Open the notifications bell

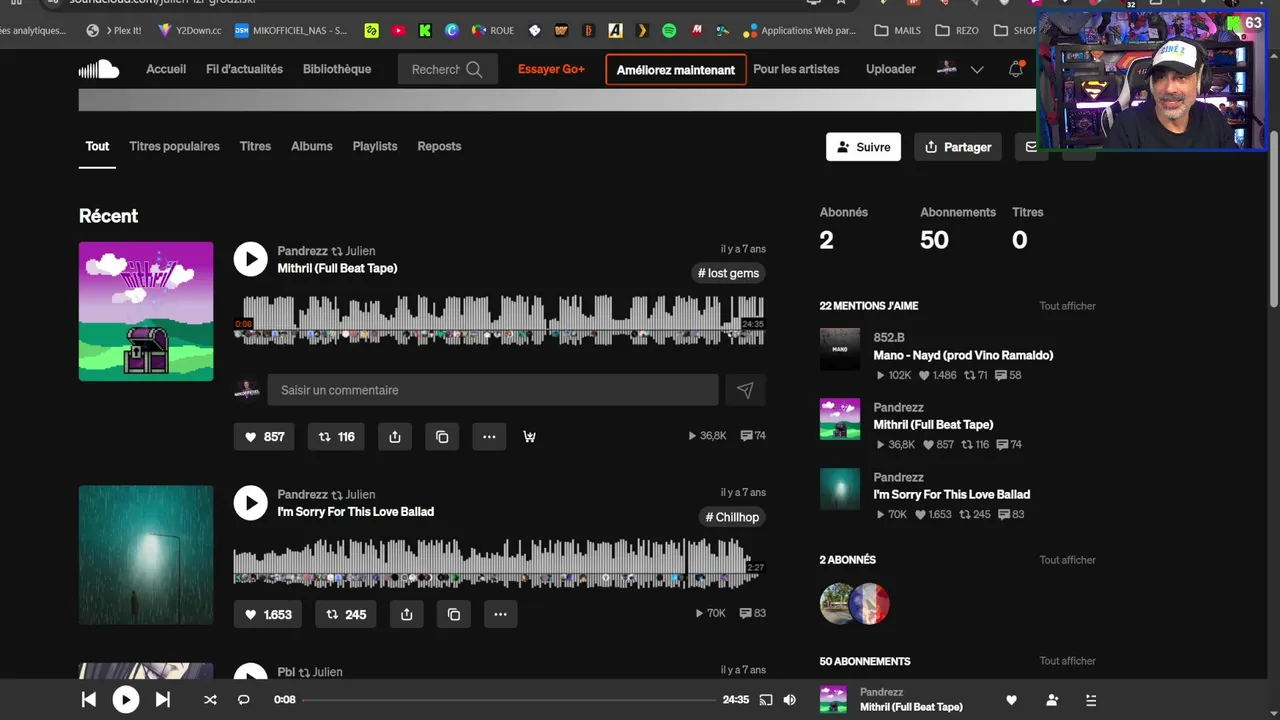pyautogui.click(x=1016, y=69)
